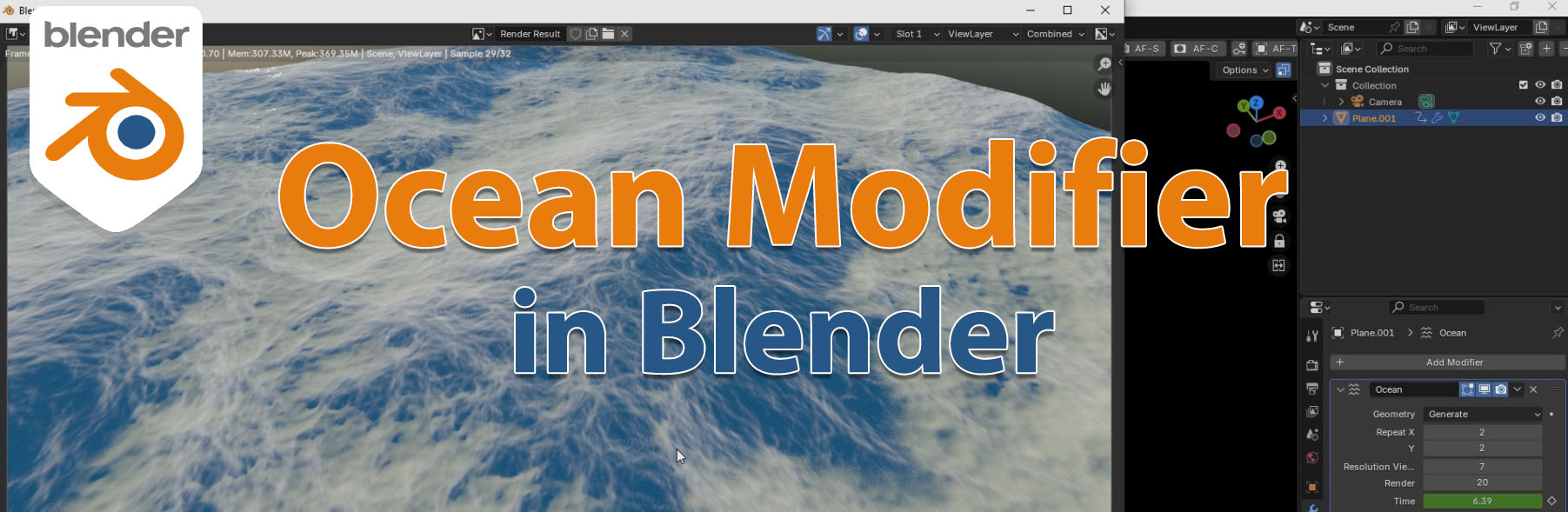Image resolution: width=1568 pixels, height=512 pixels.
Task: Click the blue overlapping squares icon near Options
Action: tap(1284, 70)
